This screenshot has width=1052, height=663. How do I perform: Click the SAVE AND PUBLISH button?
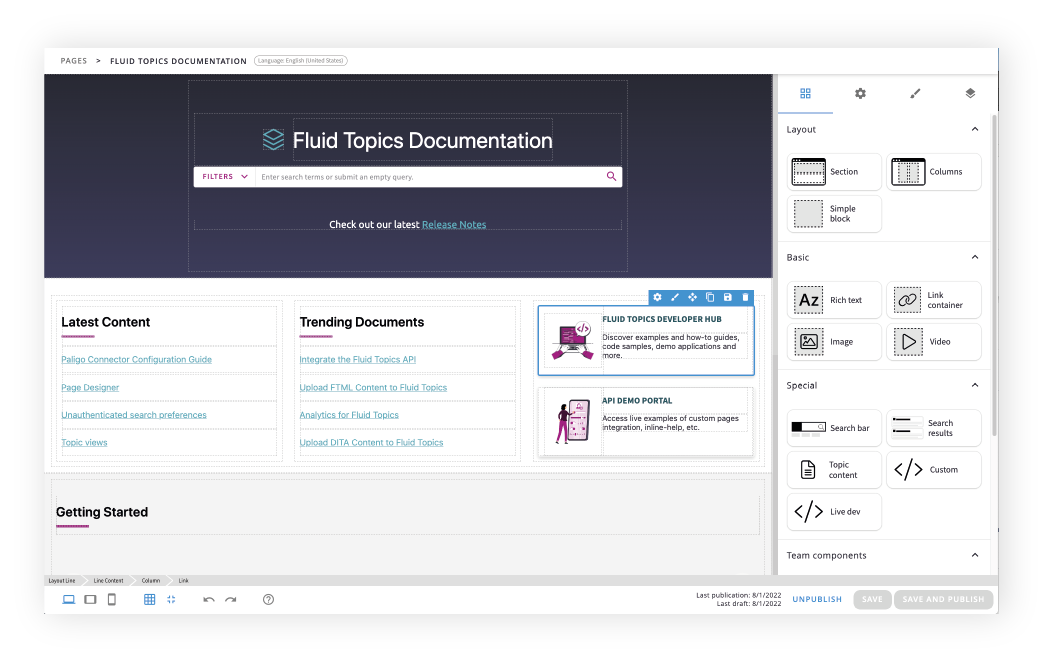coord(943,599)
